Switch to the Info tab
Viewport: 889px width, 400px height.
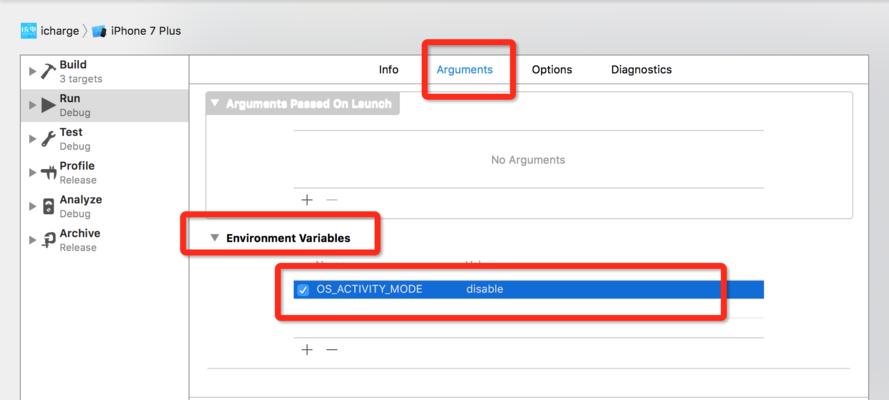[x=388, y=70]
